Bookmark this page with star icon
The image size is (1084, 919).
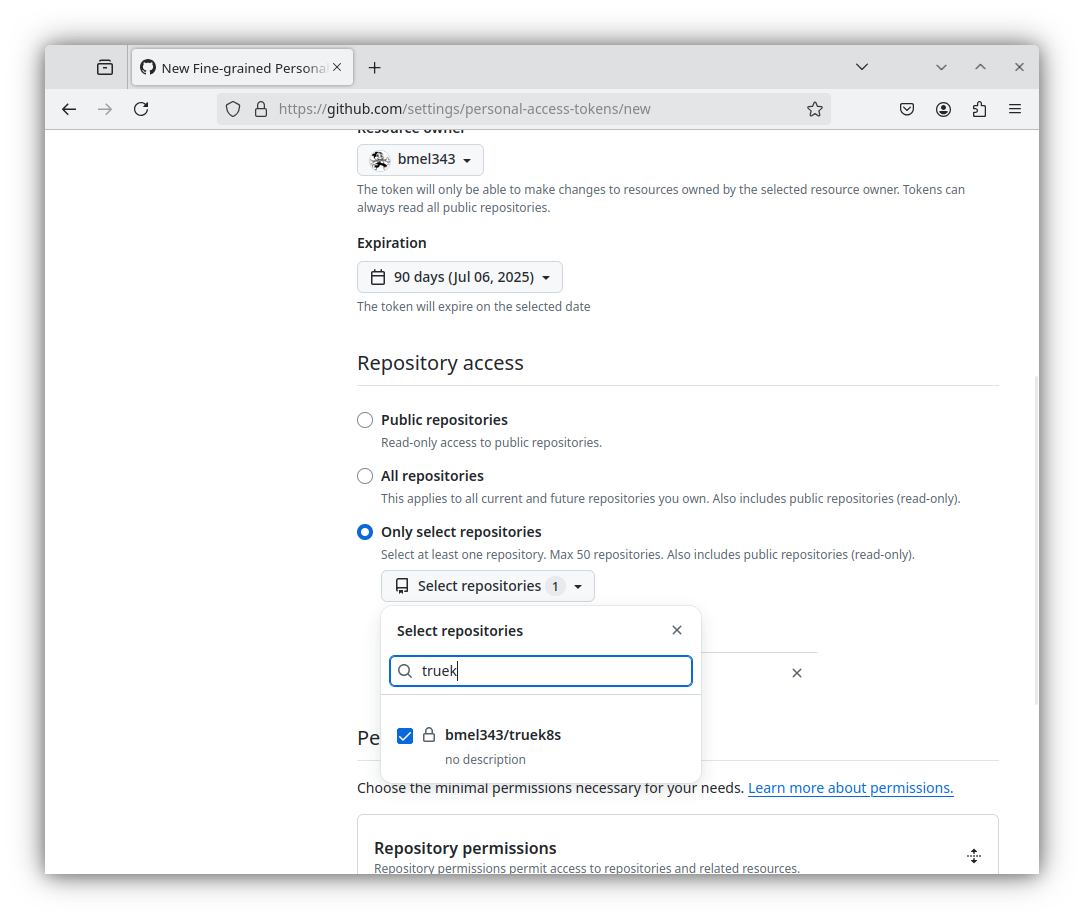click(815, 109)
